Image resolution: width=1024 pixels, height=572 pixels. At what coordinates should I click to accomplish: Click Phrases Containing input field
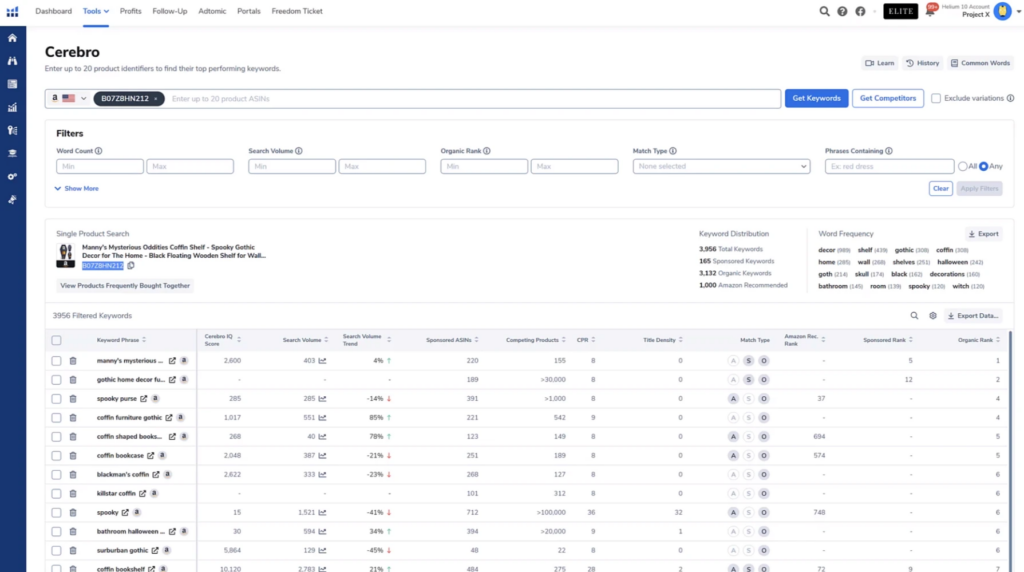889,167
